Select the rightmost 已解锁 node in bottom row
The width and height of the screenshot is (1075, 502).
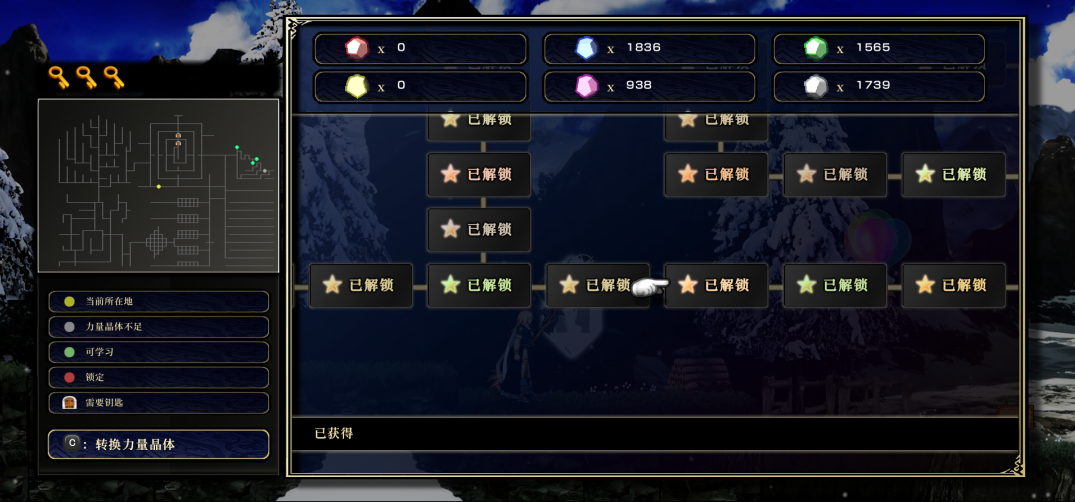coord(953,285)
